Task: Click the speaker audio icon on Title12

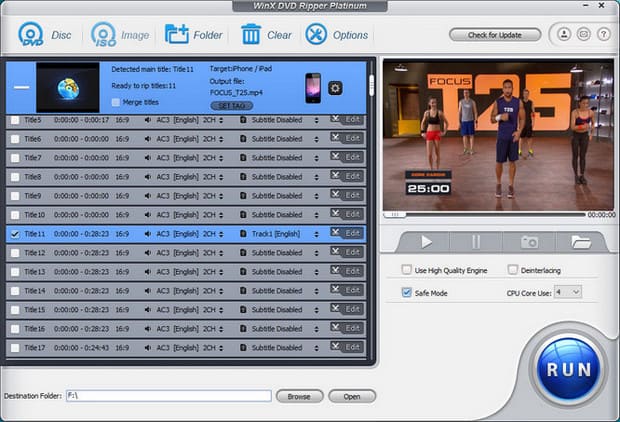Action: click(x=147, y=253)
